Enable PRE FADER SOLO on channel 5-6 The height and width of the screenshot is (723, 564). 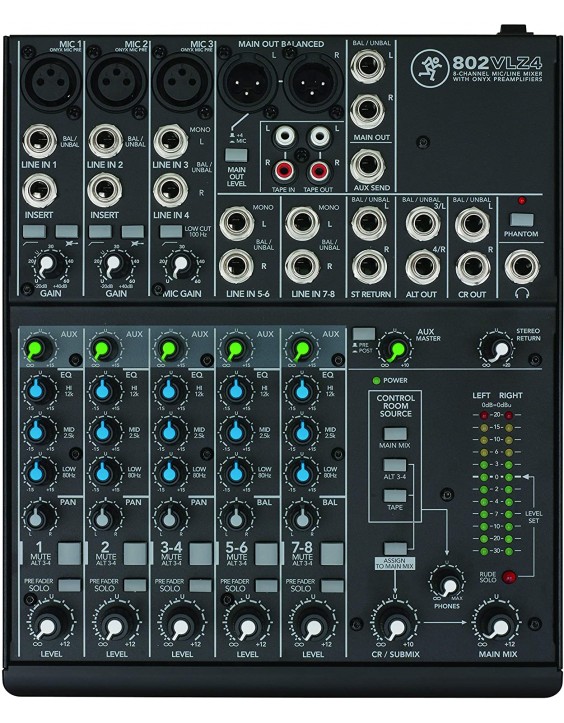(266, 586)
